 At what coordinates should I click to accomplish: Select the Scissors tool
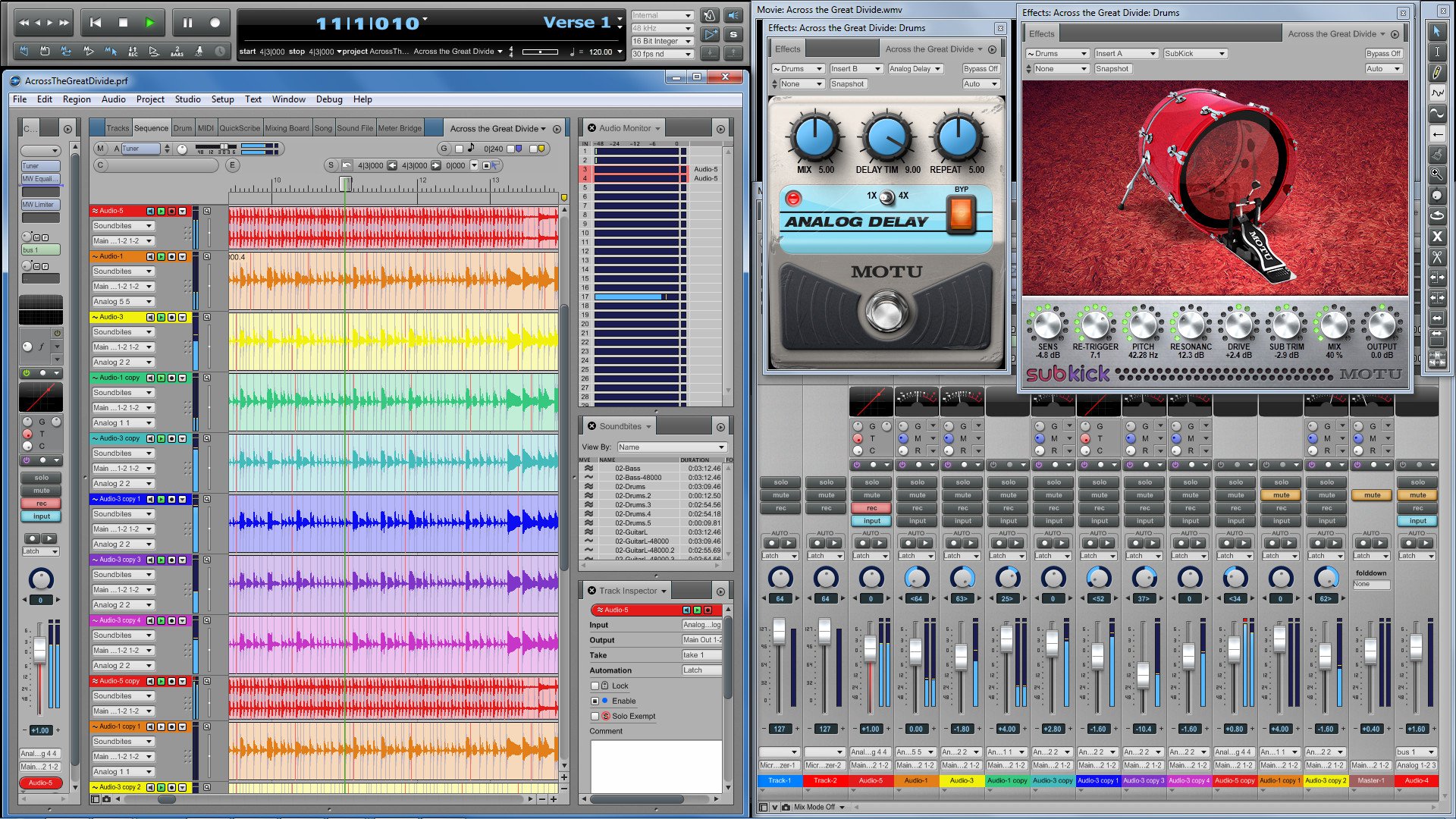pos(1437,257)
